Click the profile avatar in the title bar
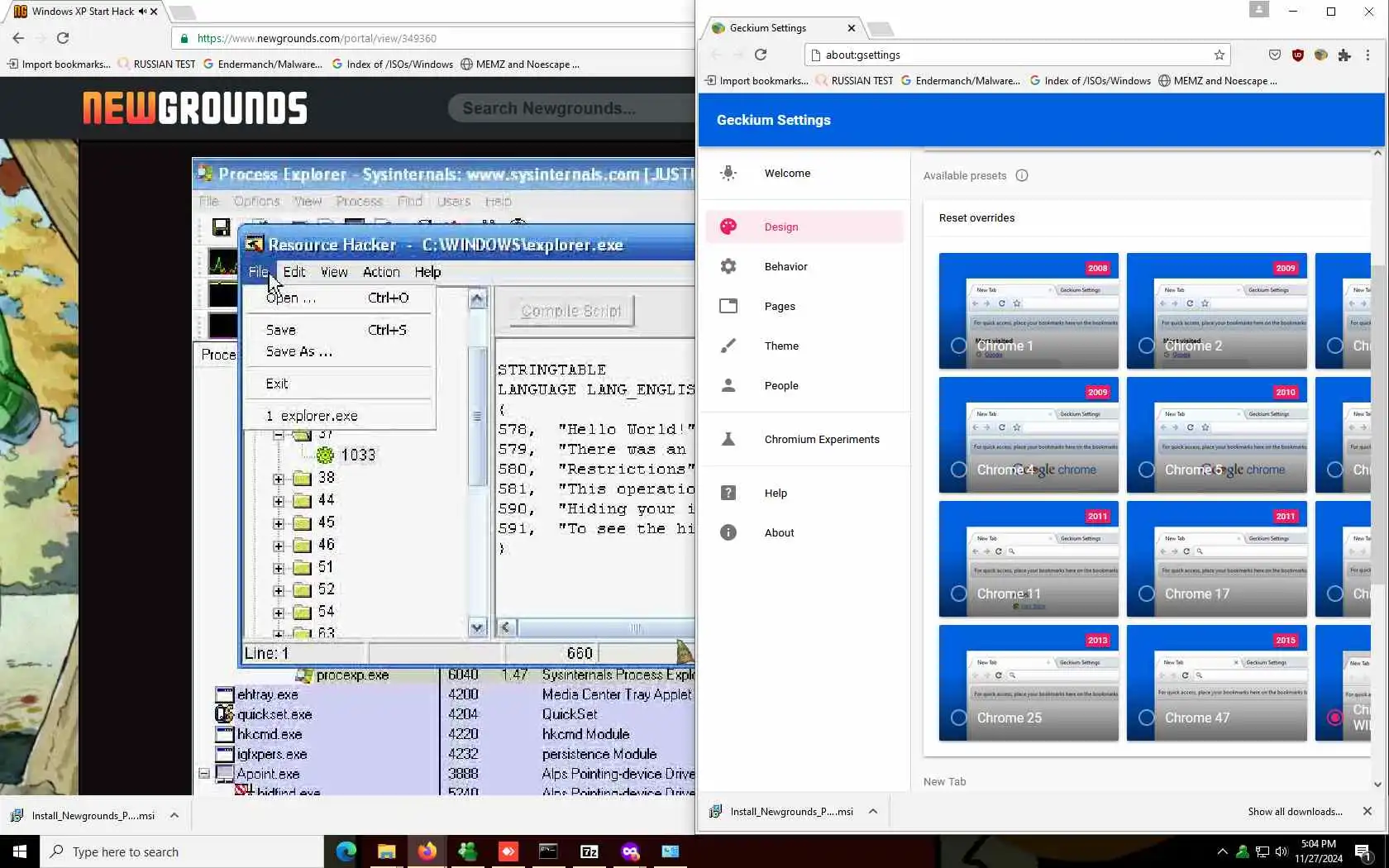The height and width of the screenshot is (868, 1389). point(1258,9)
